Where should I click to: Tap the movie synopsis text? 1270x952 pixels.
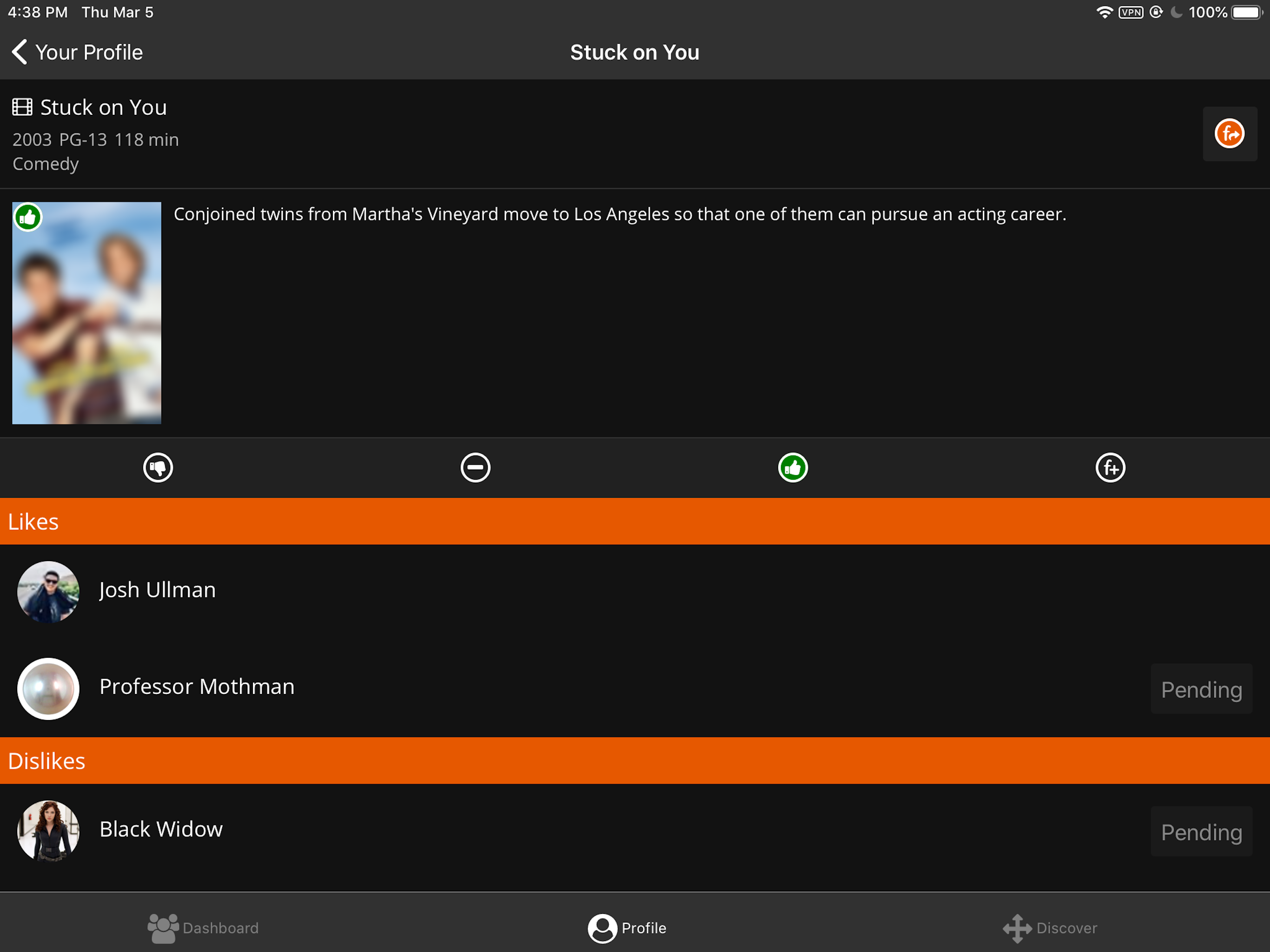tap(620, 214)
